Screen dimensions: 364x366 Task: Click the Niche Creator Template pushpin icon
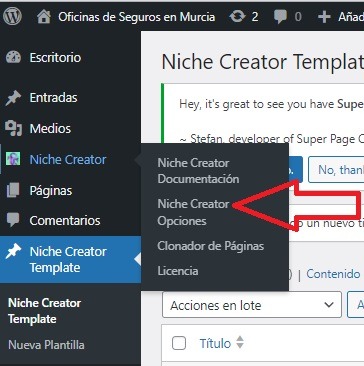pyautogui.click(x=13, y=252)
